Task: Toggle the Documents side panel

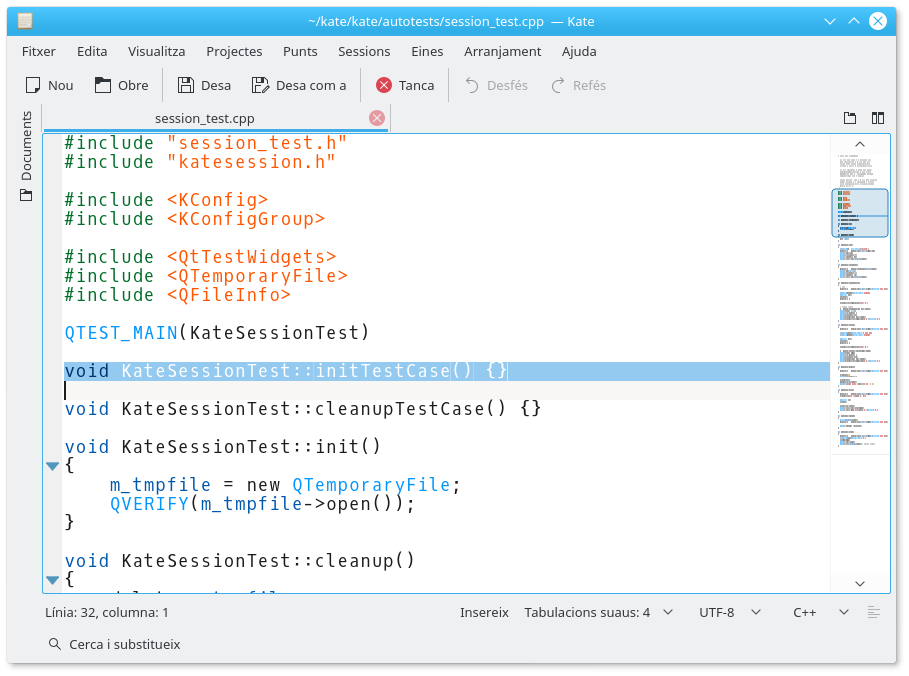Action: 26,155
